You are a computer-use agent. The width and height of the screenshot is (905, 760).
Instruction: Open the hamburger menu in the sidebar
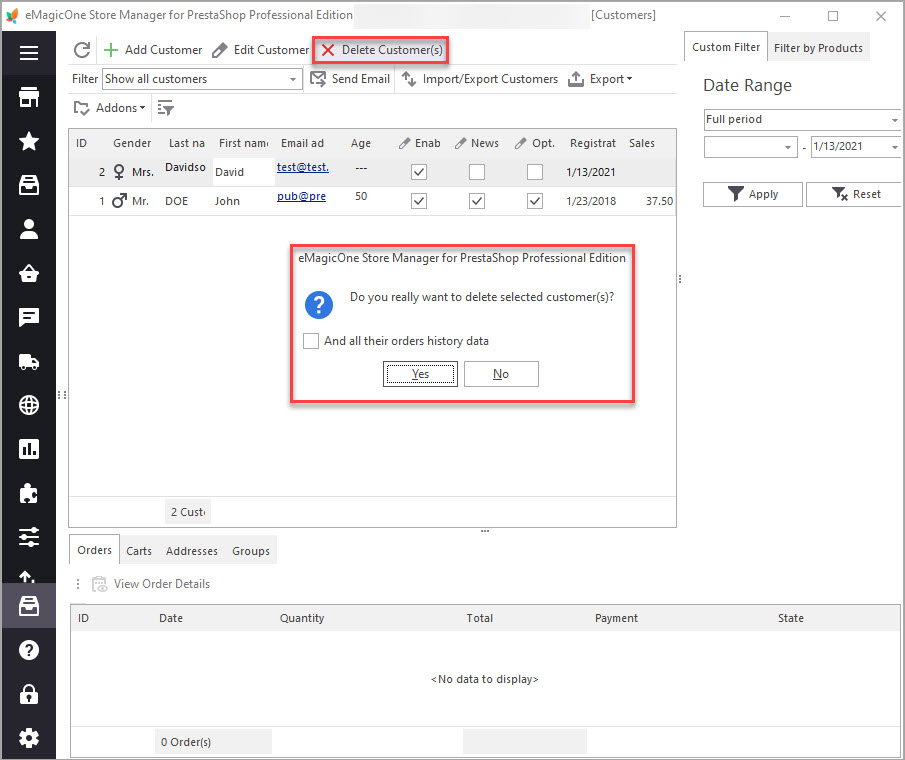point(29,53)
